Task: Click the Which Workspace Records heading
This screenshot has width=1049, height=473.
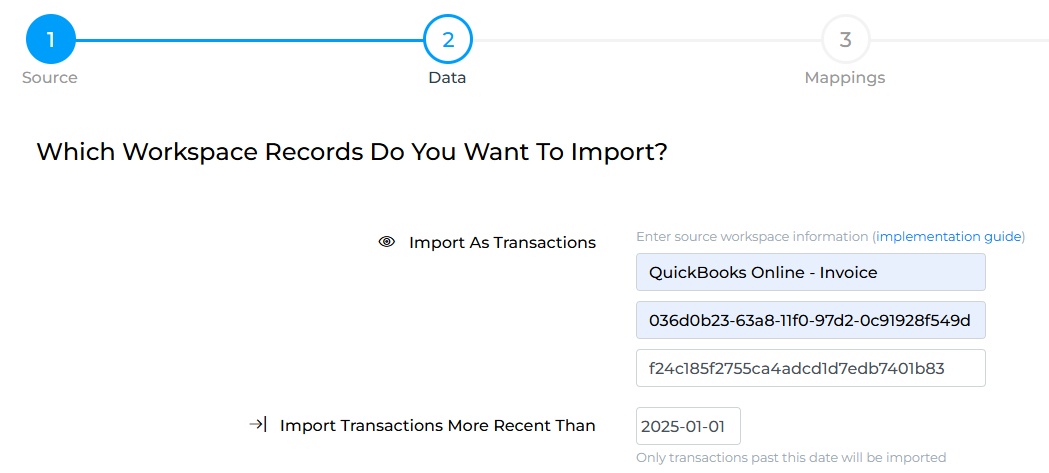Action: 352,152
